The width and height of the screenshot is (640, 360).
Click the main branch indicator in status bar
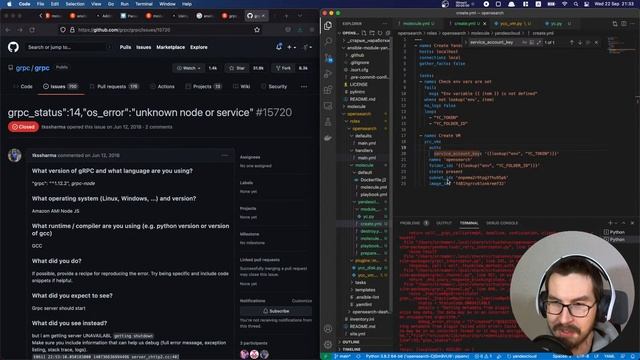pyautogui.click(x=342, y=356)
